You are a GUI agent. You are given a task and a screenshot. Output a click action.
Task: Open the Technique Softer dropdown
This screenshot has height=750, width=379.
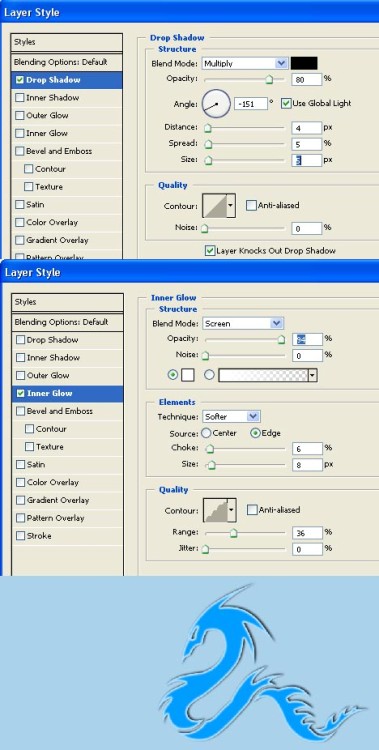pos(232,417)
